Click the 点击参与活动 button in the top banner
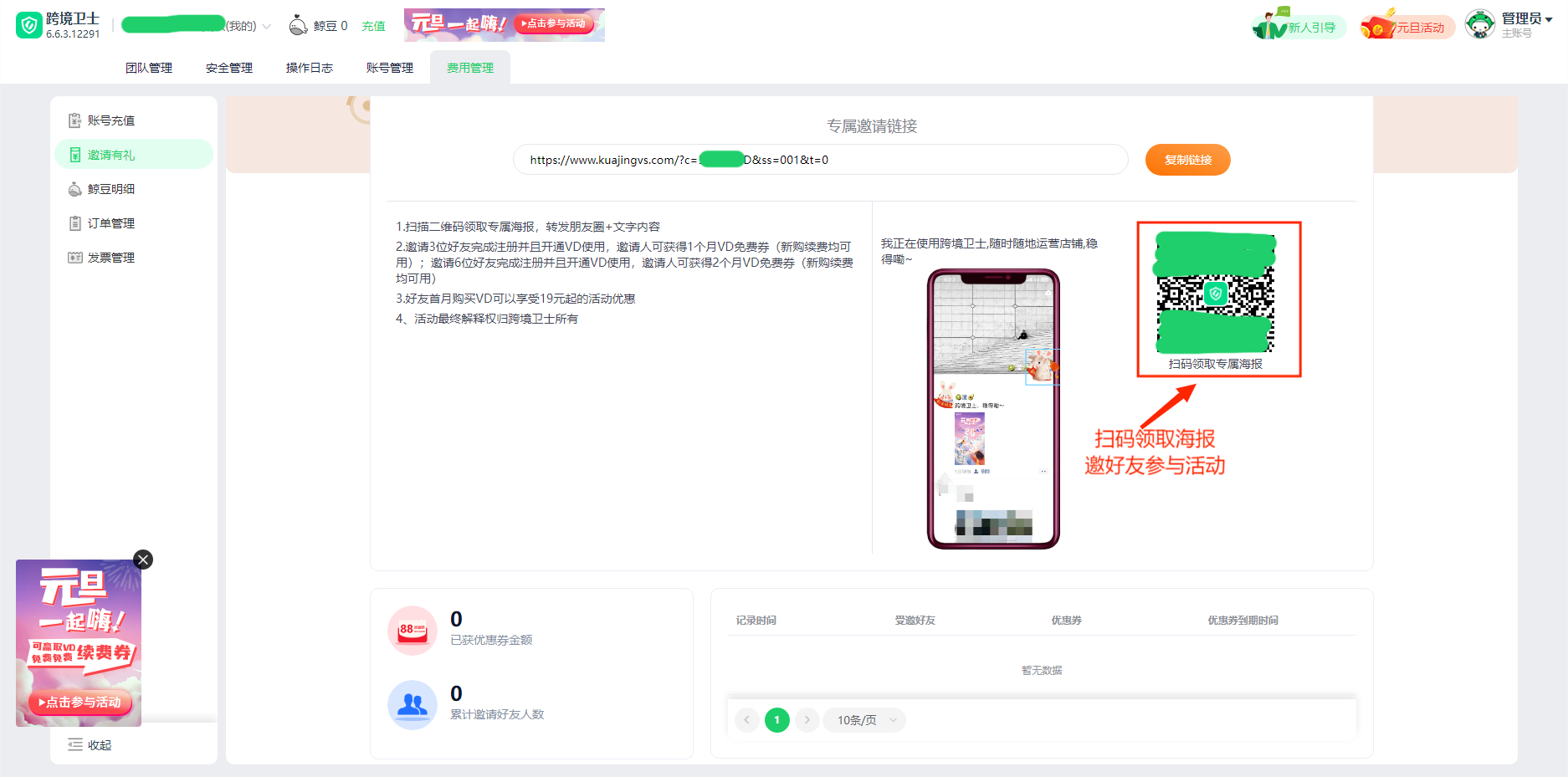 coord(556,23)
